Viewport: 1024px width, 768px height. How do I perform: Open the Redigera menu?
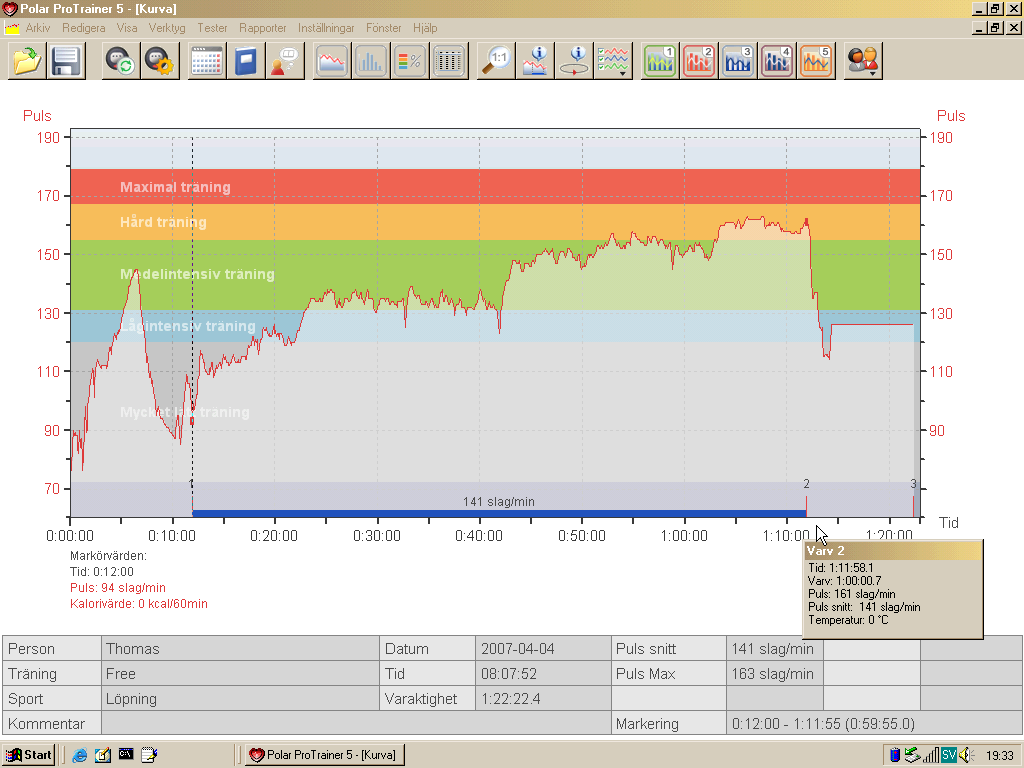(x=84, y=28)
